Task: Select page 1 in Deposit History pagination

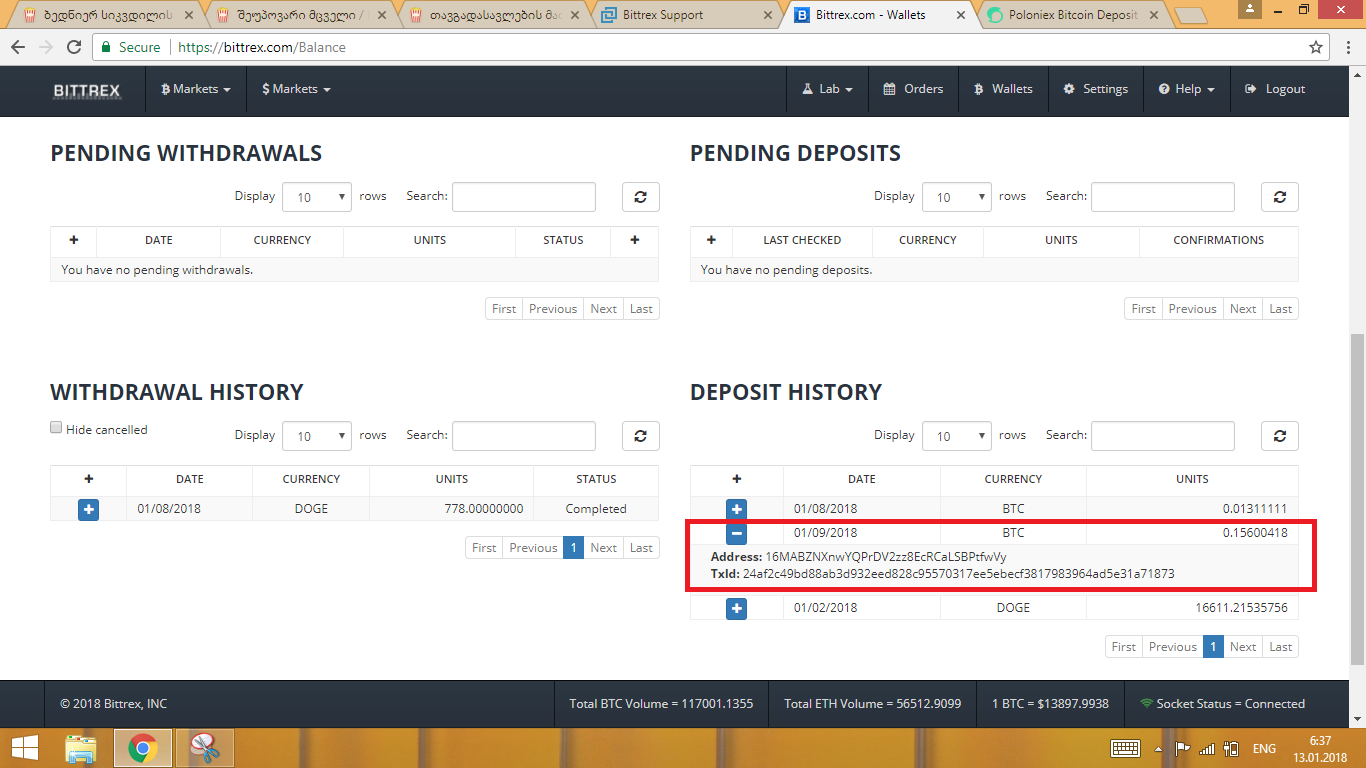Action: coord(1213,647)
